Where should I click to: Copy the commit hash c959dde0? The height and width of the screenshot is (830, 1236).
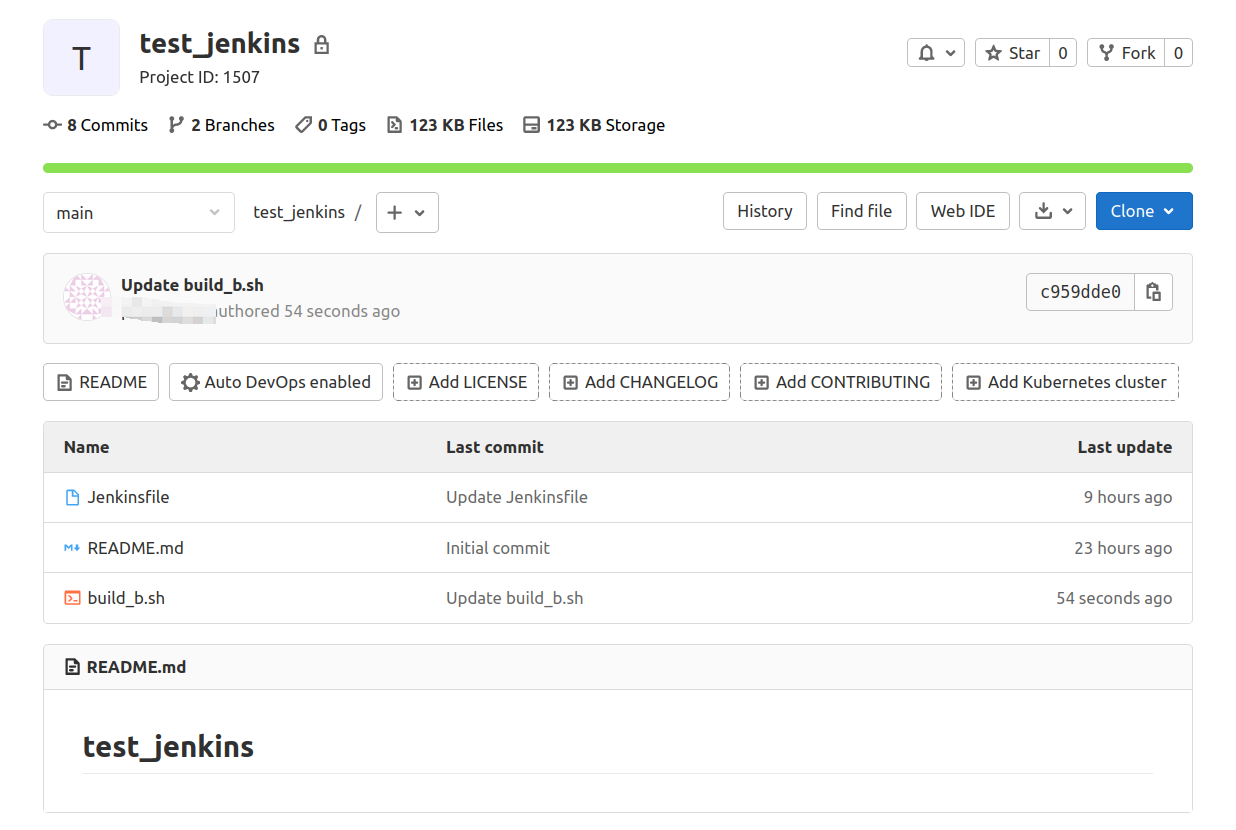(1154, 291)
